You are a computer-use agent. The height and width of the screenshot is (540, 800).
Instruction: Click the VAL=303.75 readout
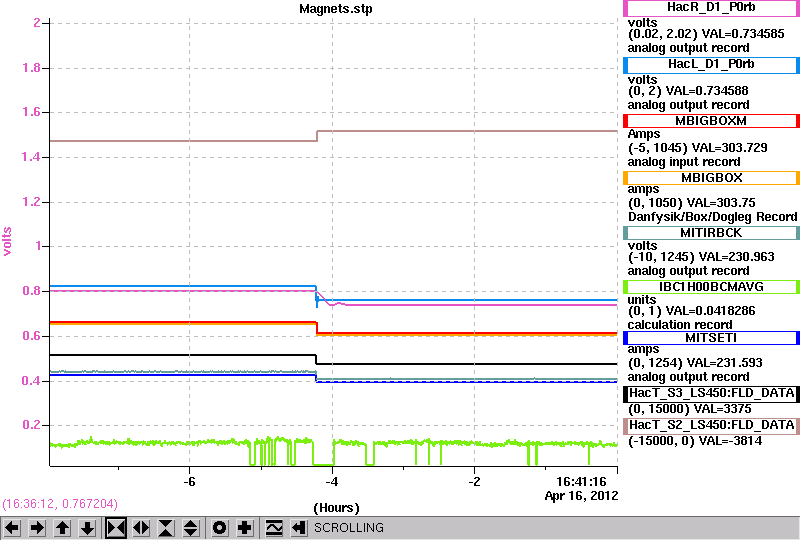point(721,203)
